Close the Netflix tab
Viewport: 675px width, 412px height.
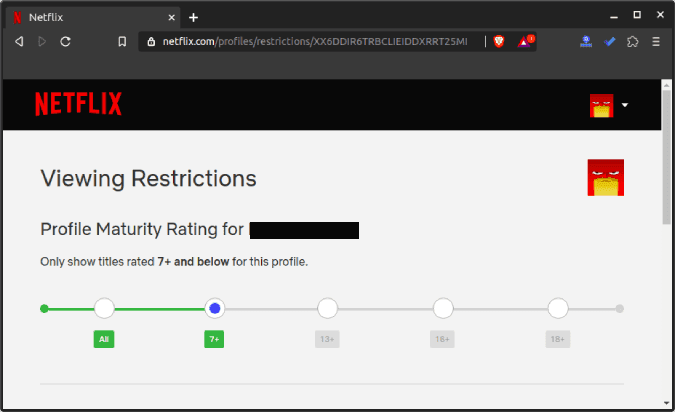coord(171,17)
